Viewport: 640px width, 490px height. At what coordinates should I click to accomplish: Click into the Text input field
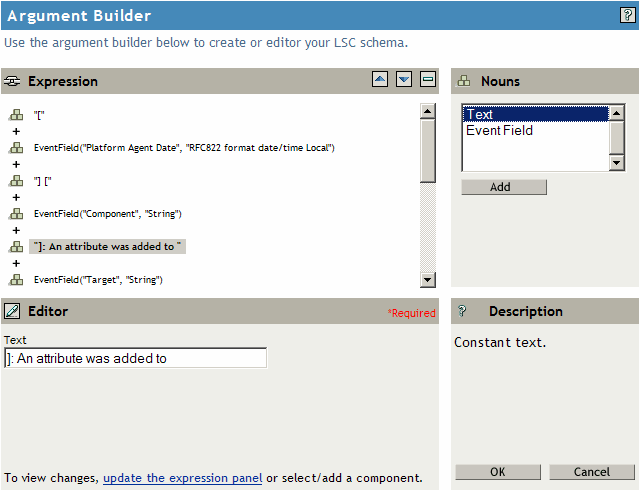coord(135,358)
